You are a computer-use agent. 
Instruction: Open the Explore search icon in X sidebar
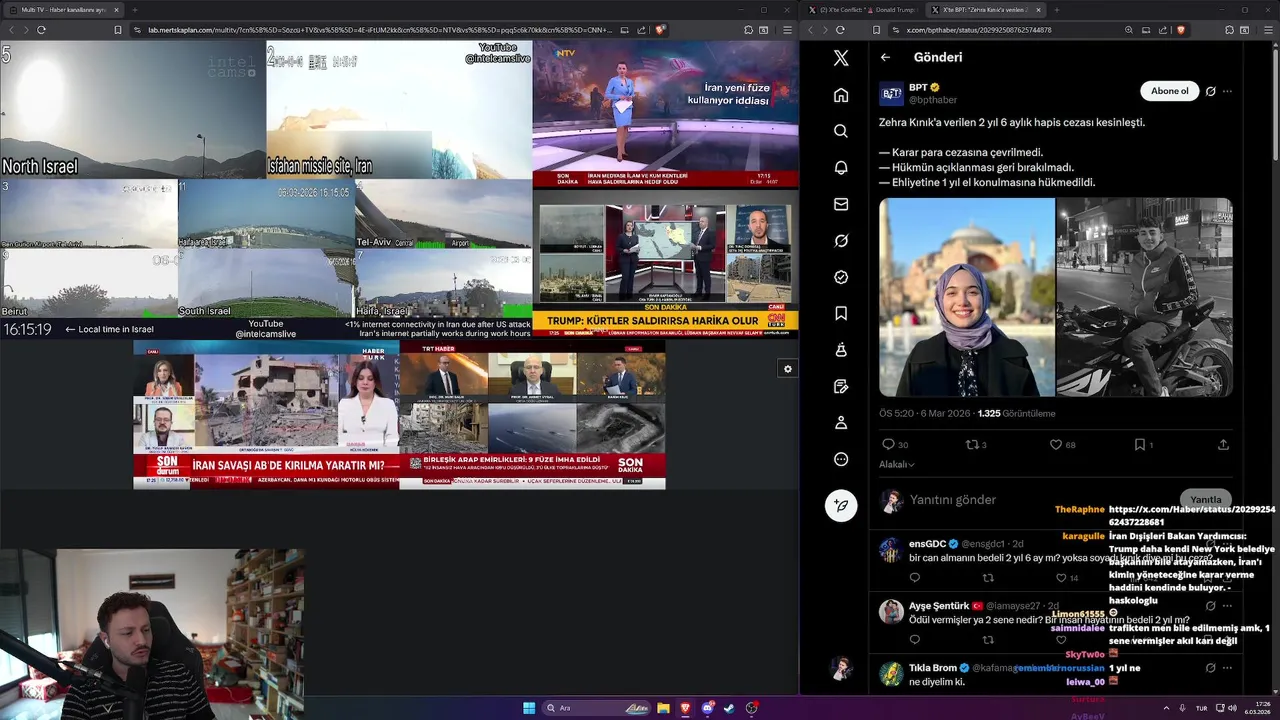[841, 131]
